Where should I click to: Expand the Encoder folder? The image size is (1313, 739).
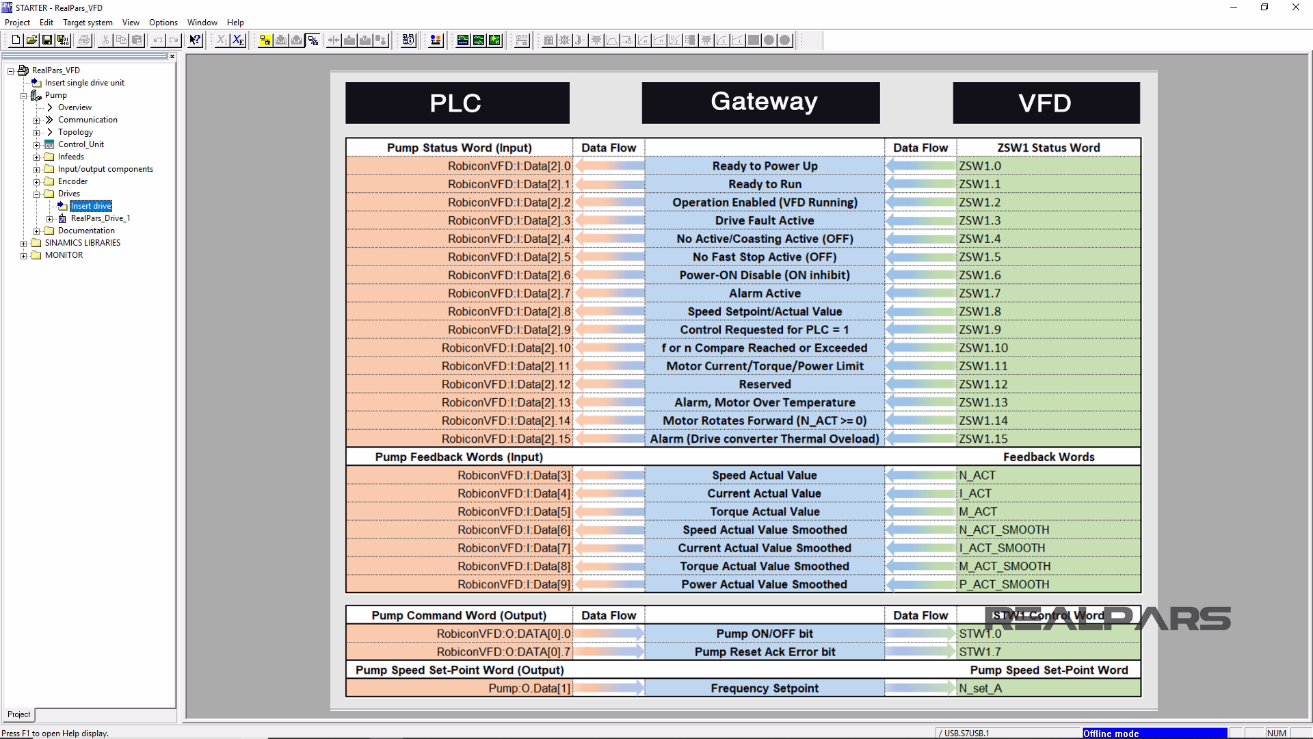click(37, 181)
